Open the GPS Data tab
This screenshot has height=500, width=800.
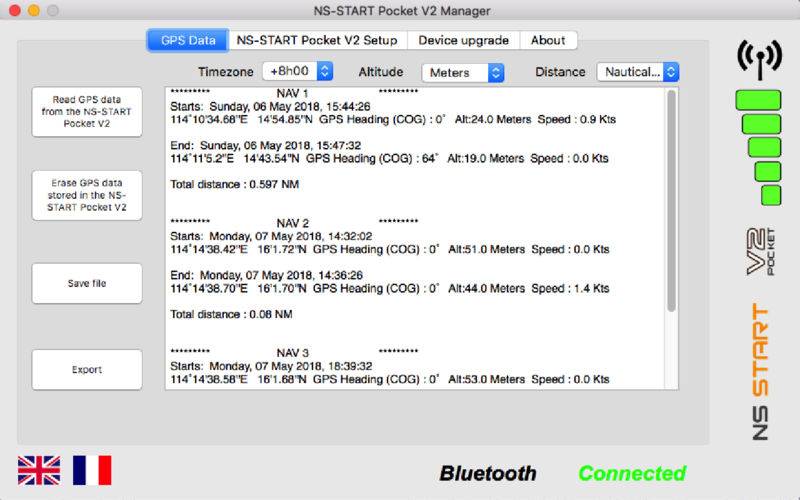coord(188,40)
